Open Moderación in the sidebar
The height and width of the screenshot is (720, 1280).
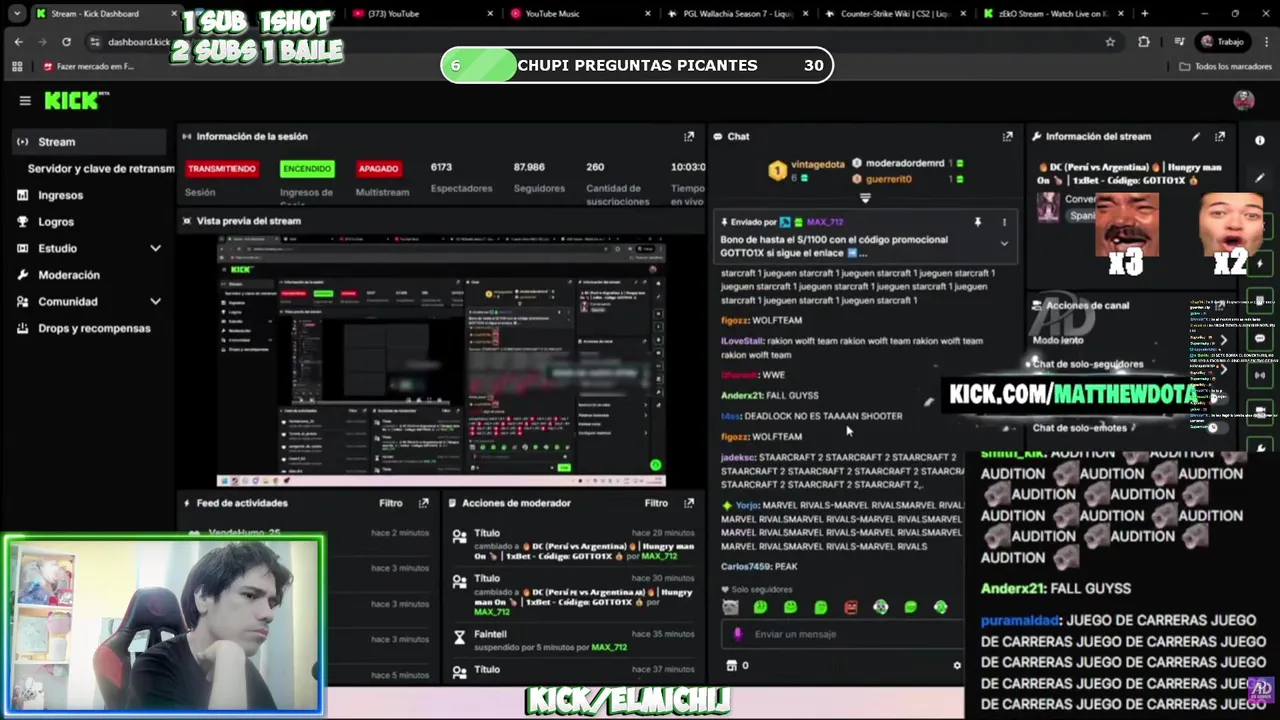point(68,275)
